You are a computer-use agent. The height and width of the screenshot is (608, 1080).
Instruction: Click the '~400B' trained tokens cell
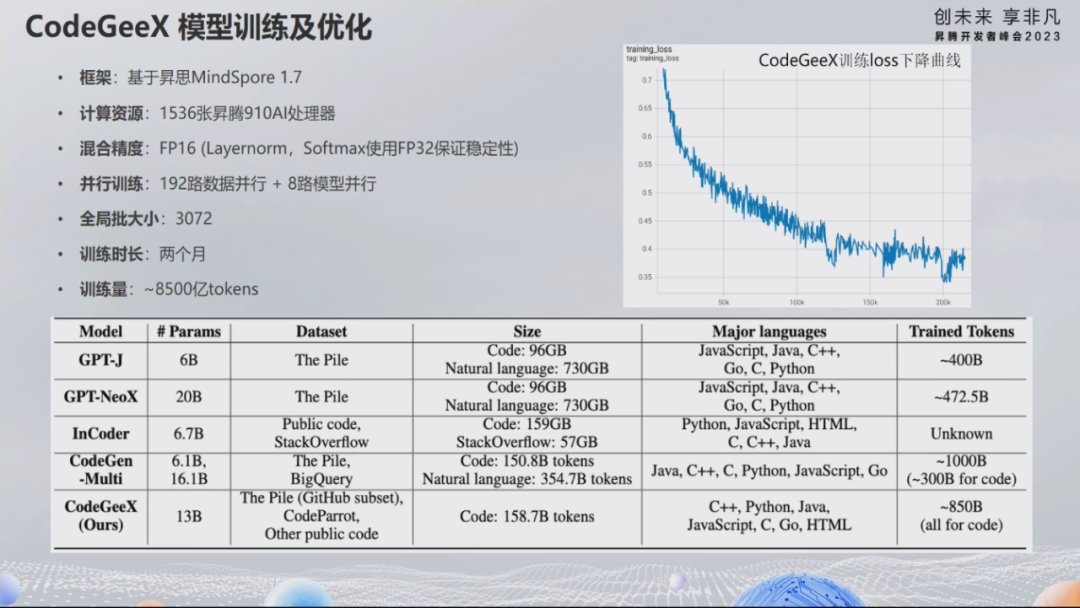point(962,360)
